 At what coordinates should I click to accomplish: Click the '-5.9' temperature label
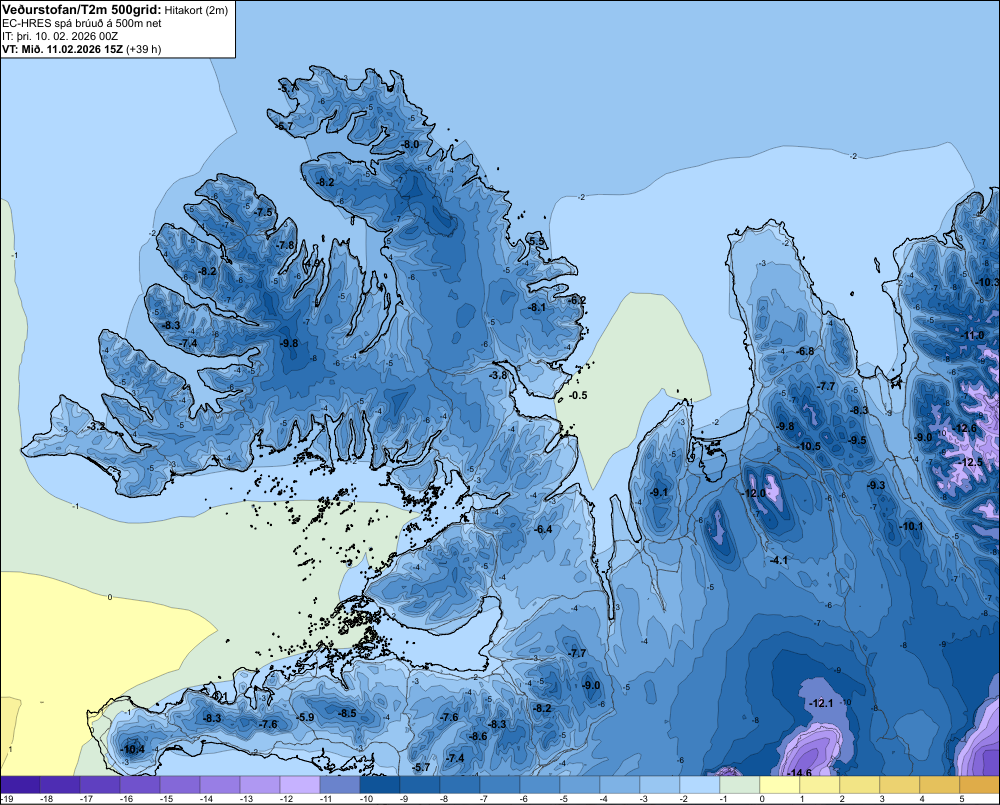[x=305, y=717]
